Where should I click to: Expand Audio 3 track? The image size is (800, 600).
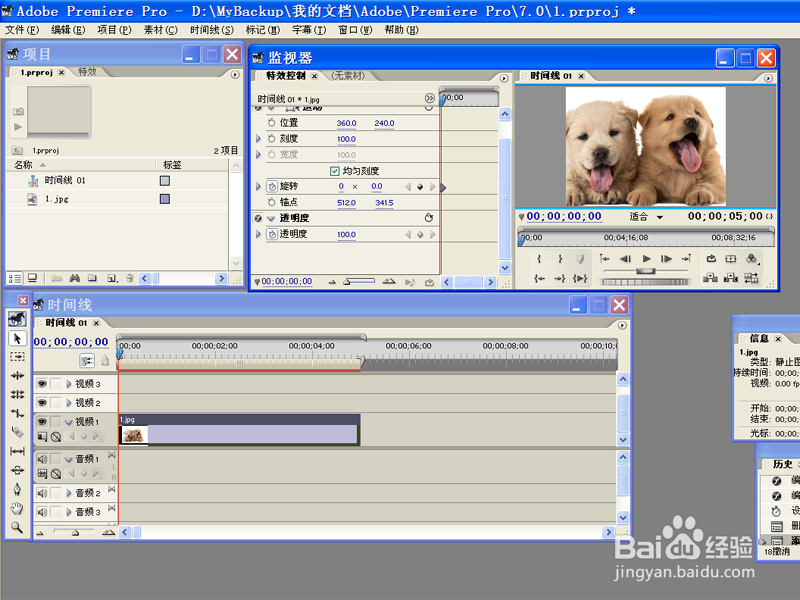tap(69, 512)
